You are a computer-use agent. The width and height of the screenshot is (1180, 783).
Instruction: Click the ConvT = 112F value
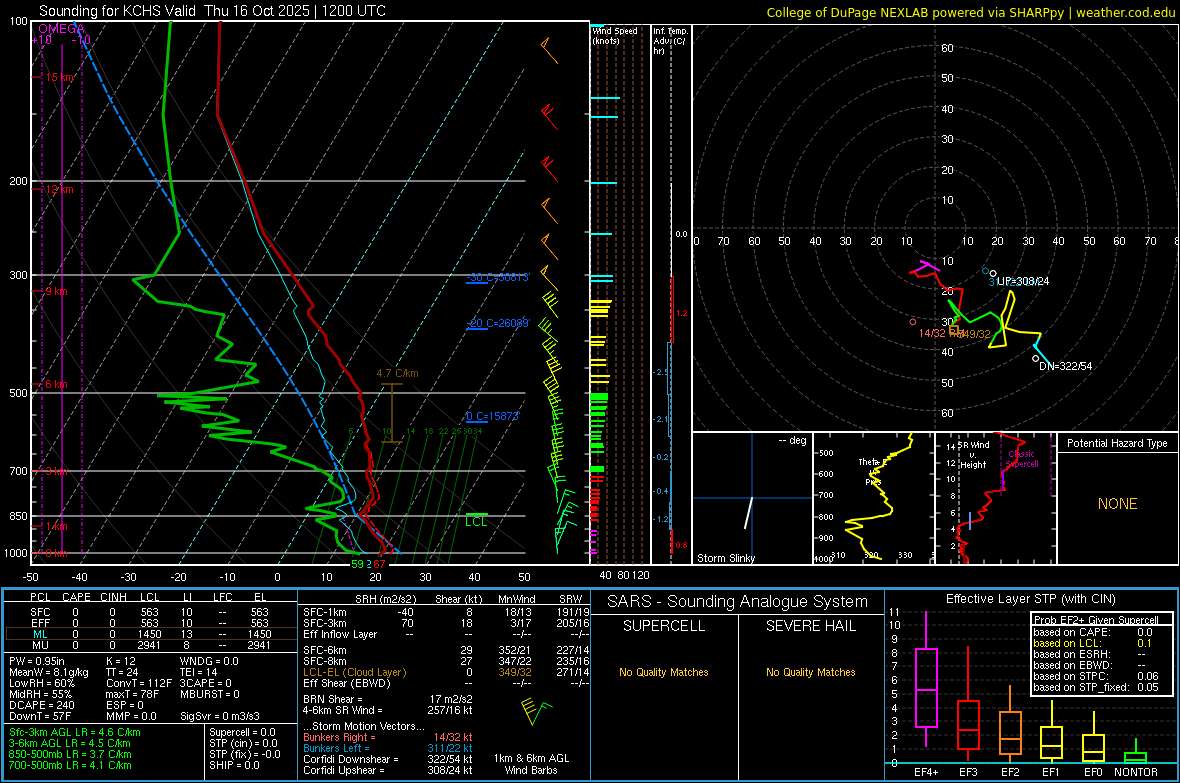coord(138,683)
